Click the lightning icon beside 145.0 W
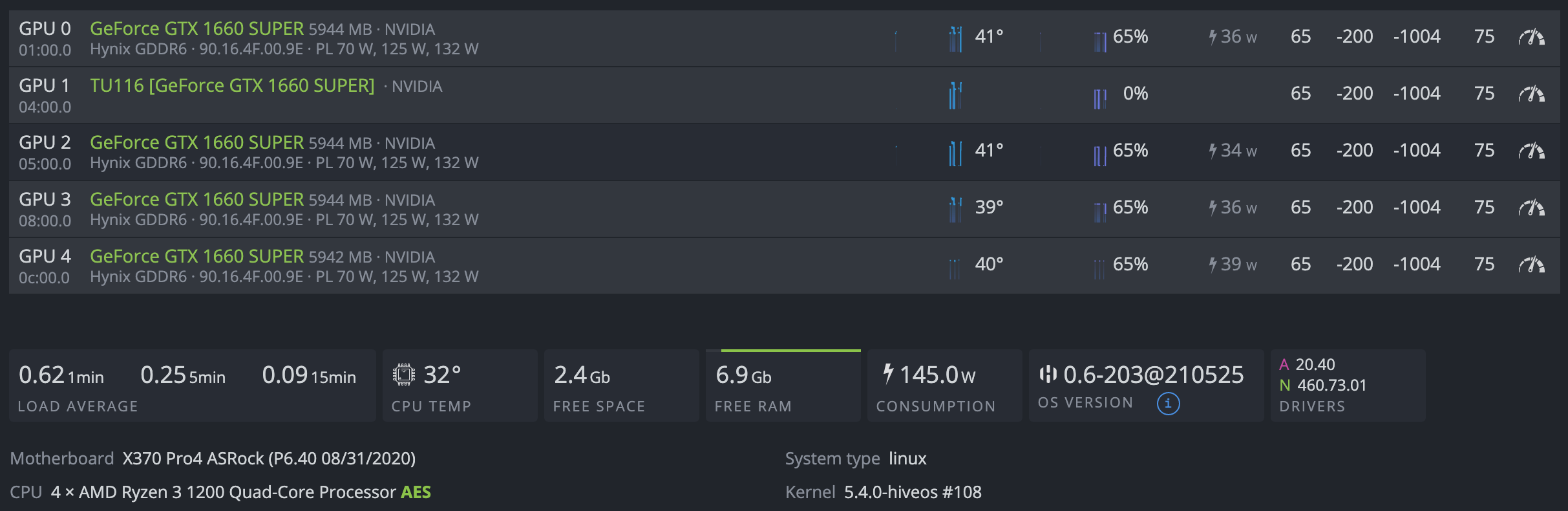This screenshot has width=1568, height=511. 889,373
